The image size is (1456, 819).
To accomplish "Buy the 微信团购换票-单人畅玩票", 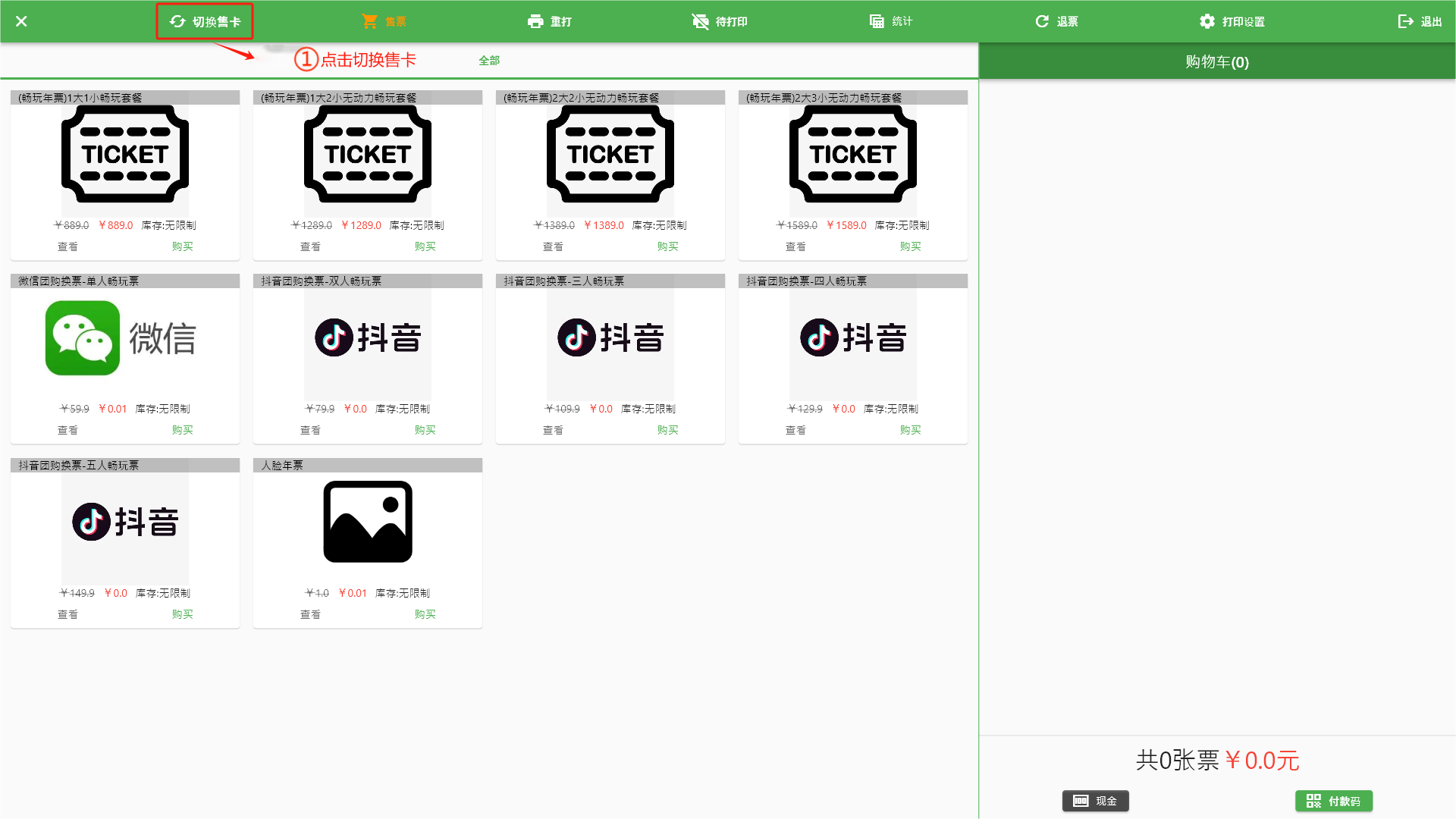I will tap(182, 430).
